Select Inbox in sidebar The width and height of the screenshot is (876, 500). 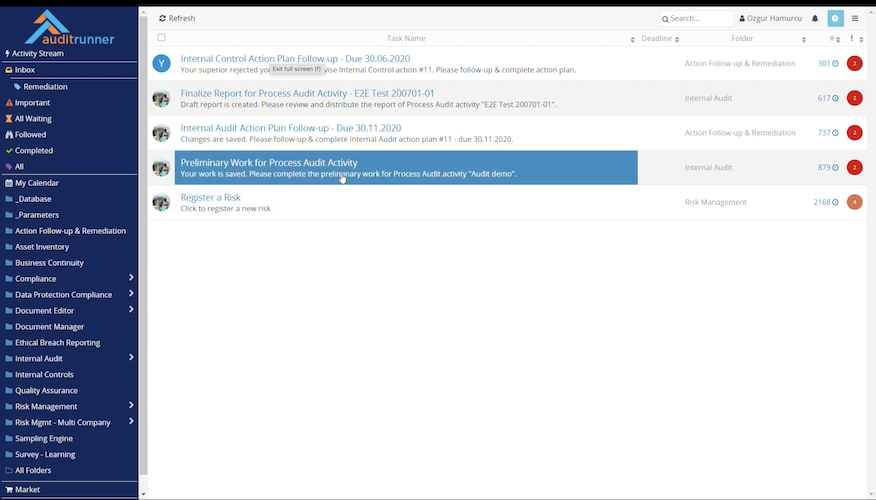click(x=20, y=70)
